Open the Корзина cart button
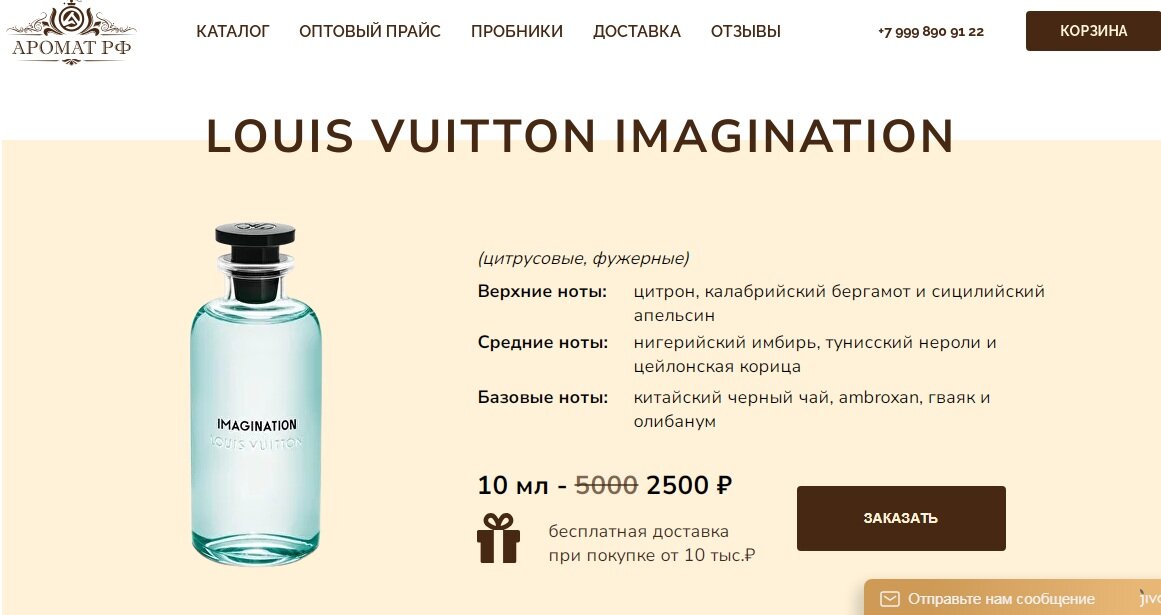 click(x=1093, y=31)
